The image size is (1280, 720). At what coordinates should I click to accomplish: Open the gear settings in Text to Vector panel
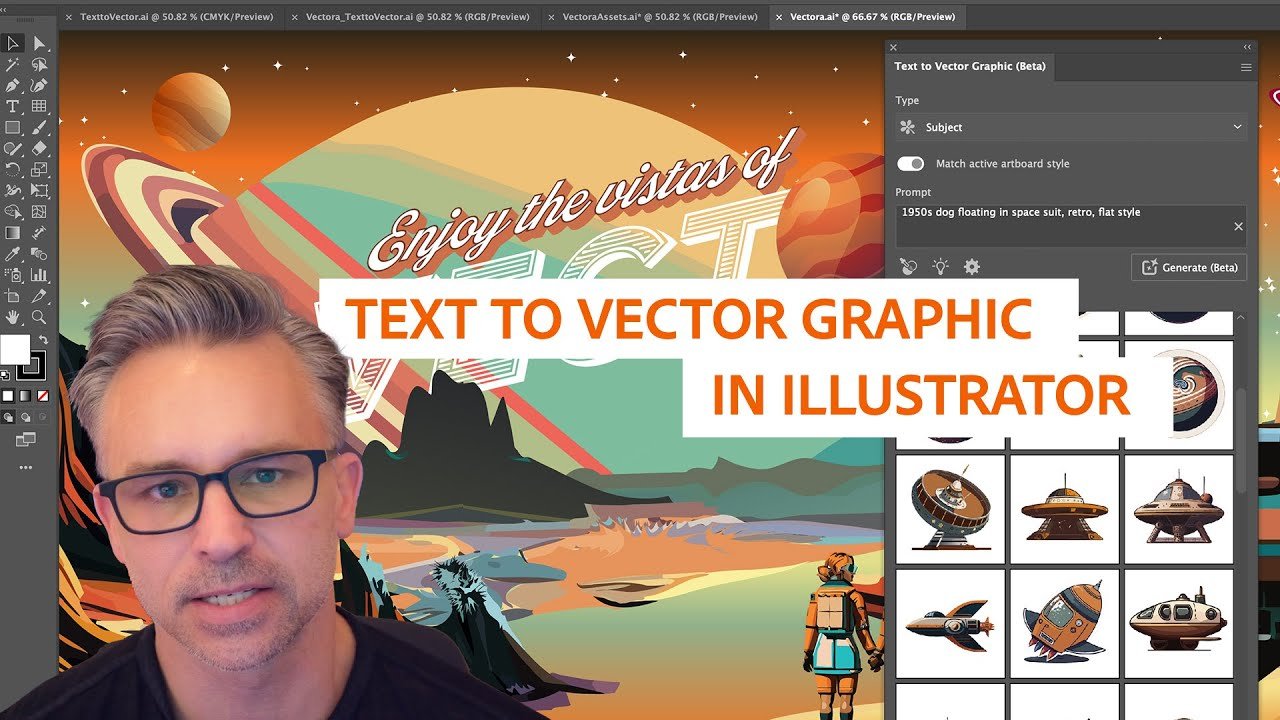(971, 267)
